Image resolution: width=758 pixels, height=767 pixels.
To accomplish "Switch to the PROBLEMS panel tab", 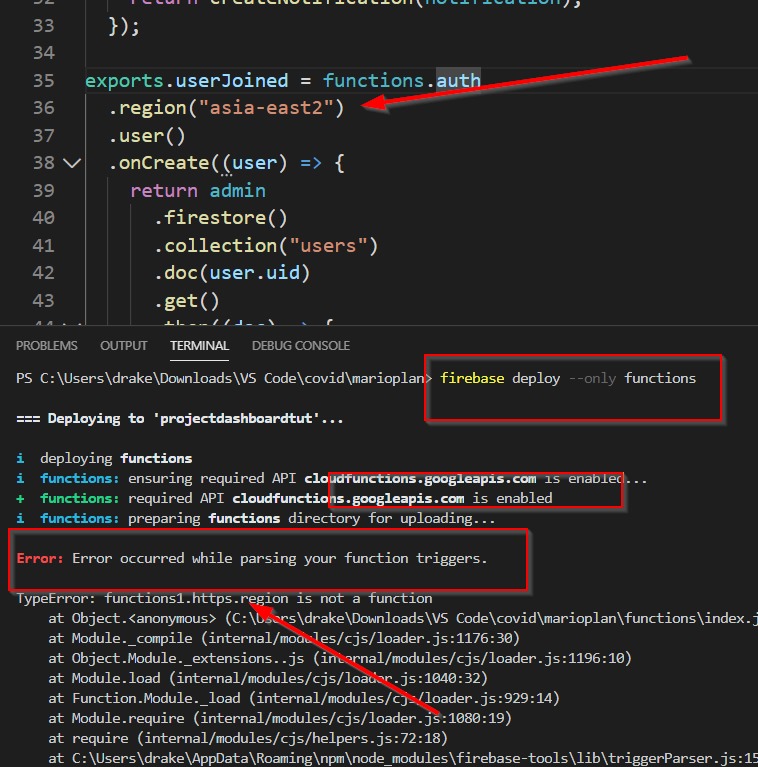I will (x=47, y=346).
